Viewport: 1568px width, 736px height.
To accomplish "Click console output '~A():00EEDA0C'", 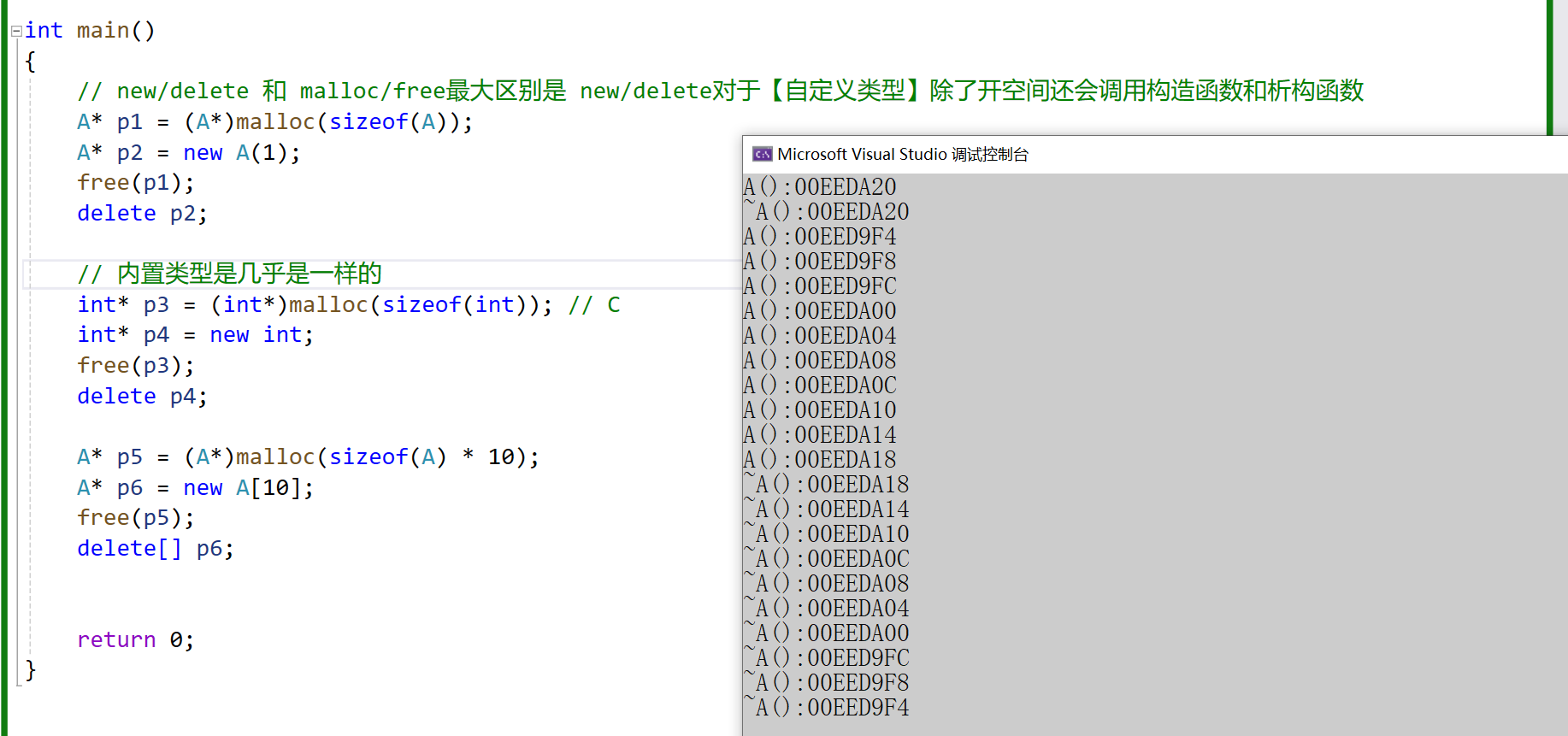I will [x=826, y=559].
